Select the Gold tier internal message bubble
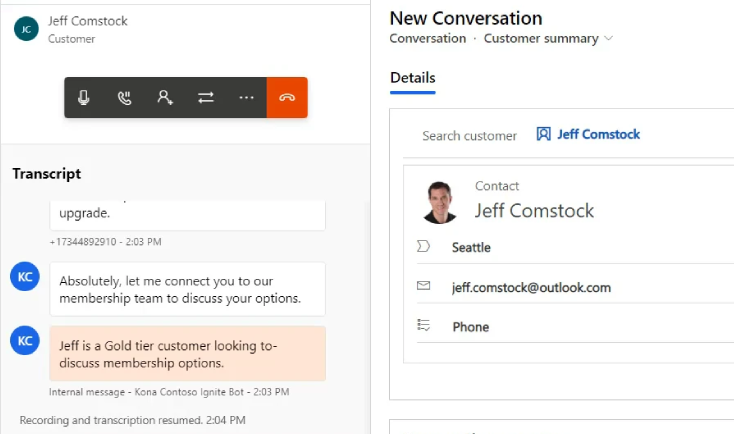Viewport: 734px width, 434px height. pyautogui.click(x=187, y=353)
